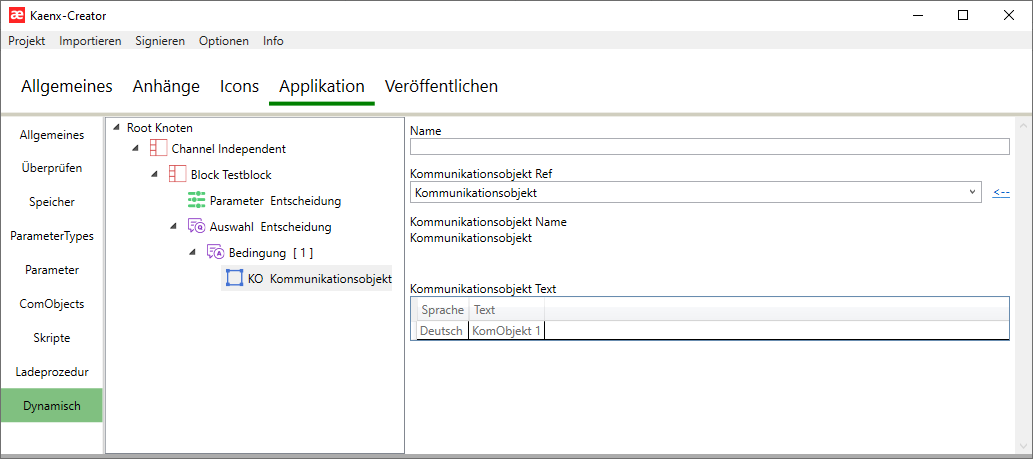Click the green Parameter Entscheidung icon
Viewport: 1033px width, 459px height.
pos(197,200)
